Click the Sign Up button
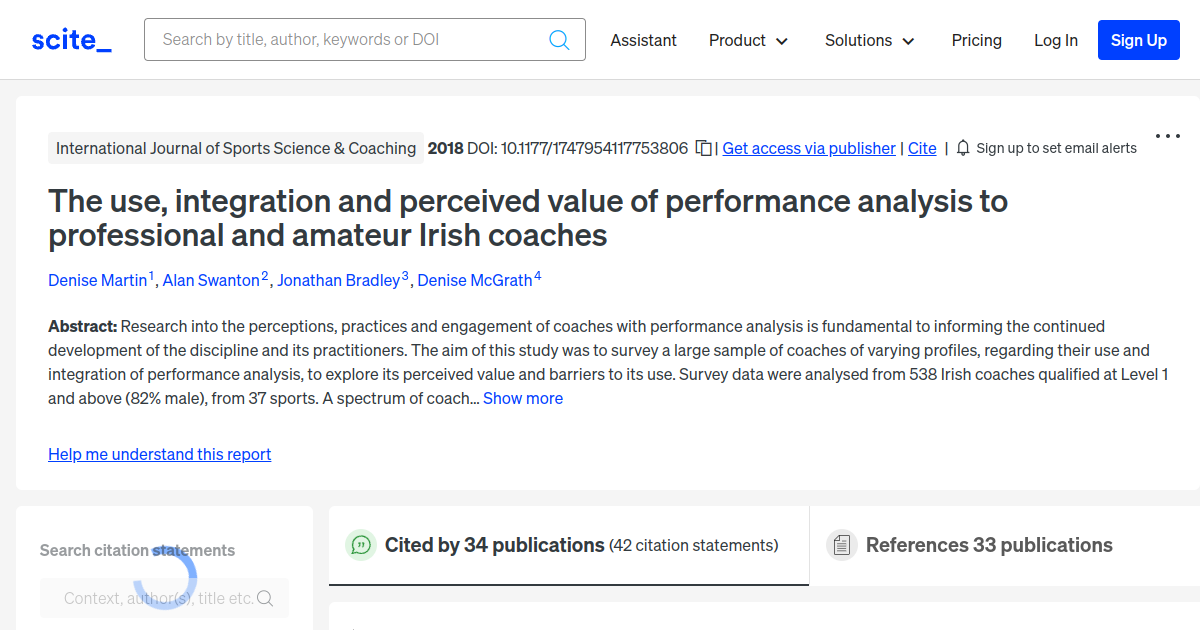The image size is (1200, 630). click(x=1138, y=40)
